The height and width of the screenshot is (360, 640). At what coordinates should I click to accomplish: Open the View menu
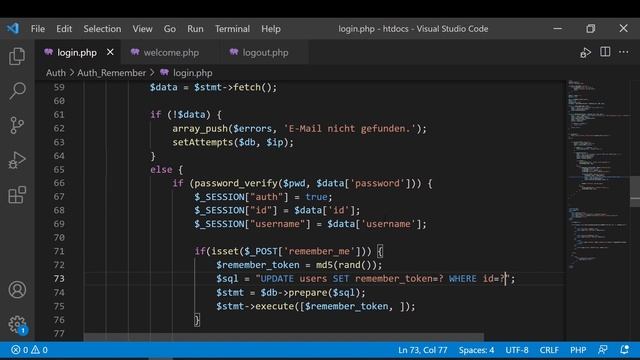tap(142, 29)
